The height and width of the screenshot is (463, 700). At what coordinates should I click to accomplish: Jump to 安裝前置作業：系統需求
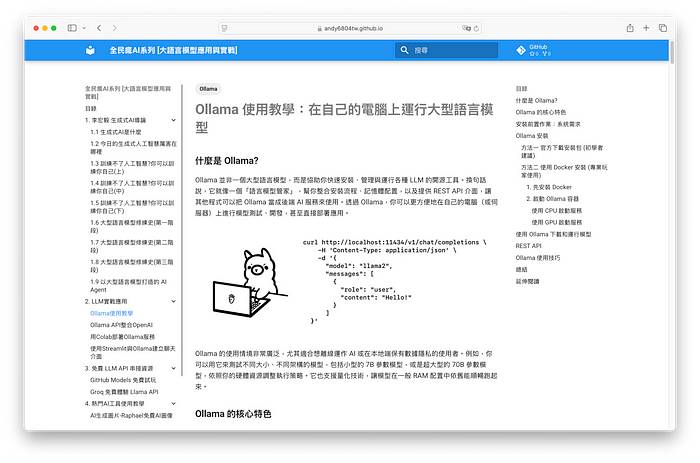click(548, 124)
